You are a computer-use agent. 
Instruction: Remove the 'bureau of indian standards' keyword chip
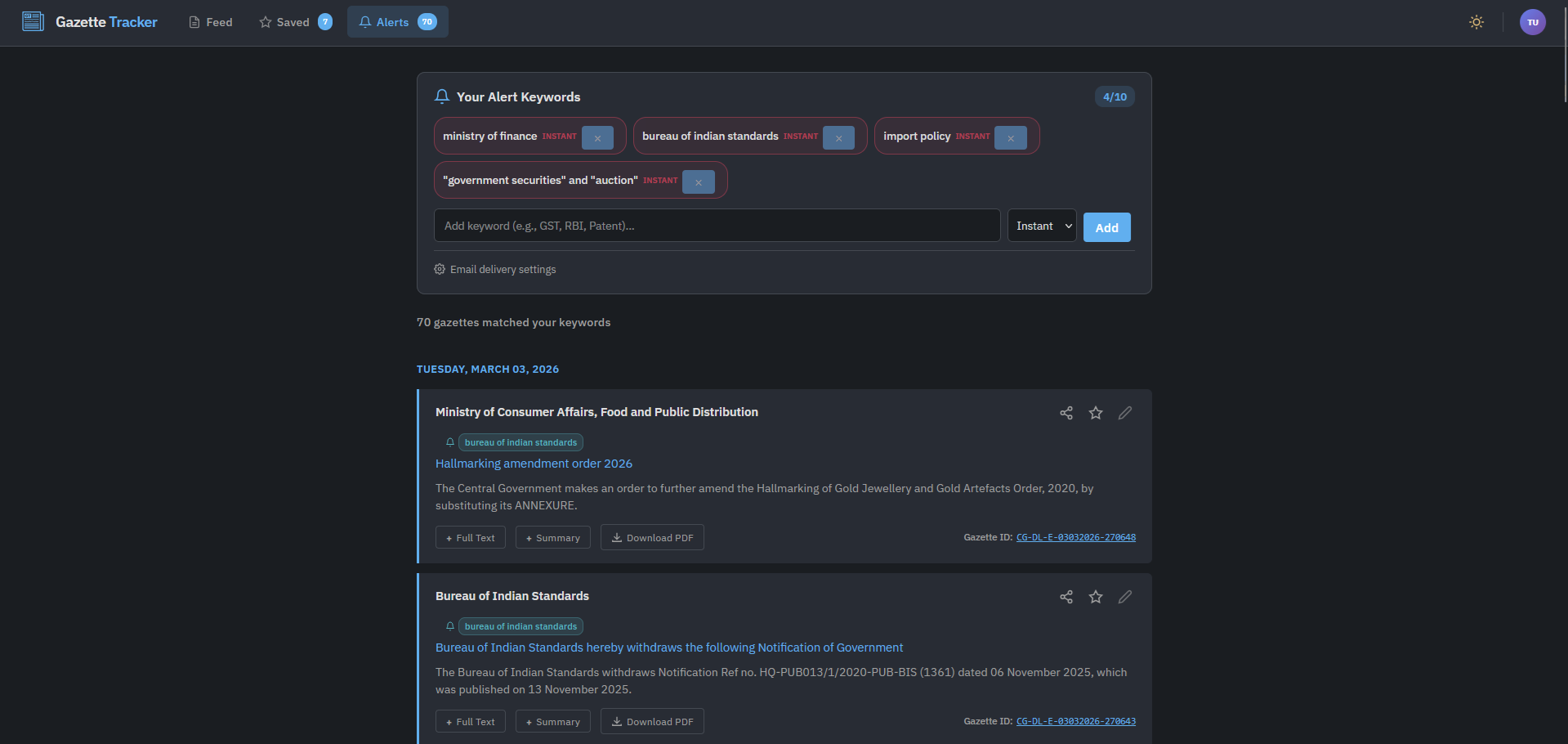[x=838, y=137]
